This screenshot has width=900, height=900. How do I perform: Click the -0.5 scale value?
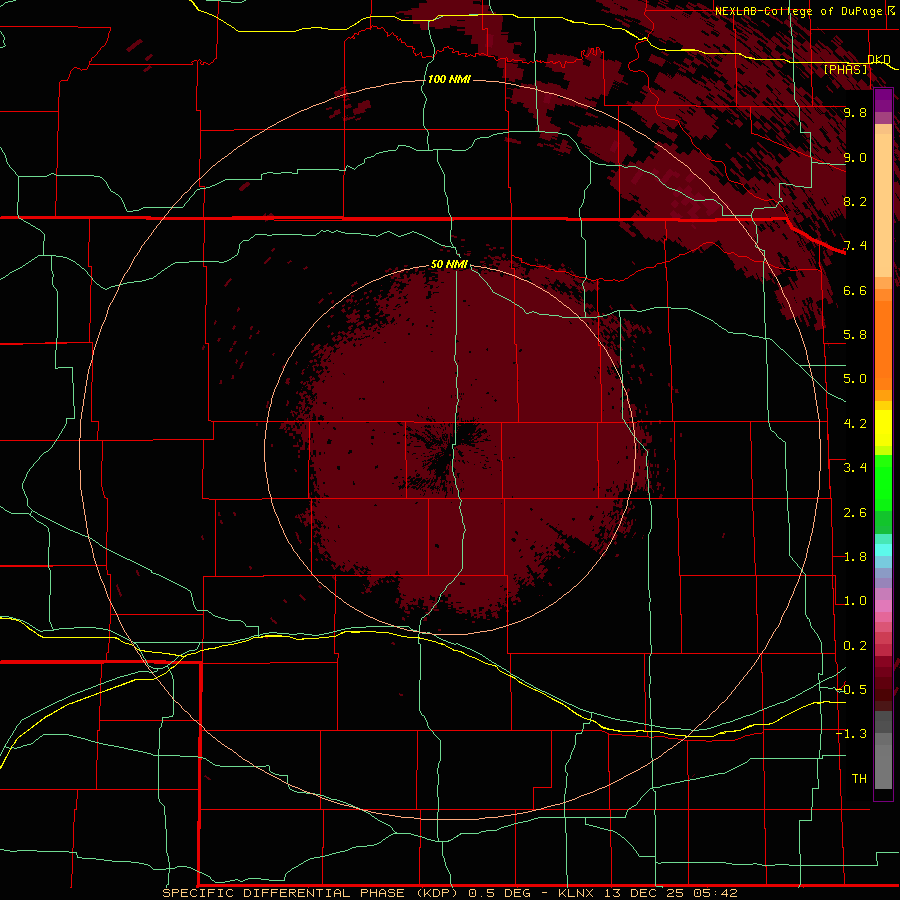tap(851, 690)
